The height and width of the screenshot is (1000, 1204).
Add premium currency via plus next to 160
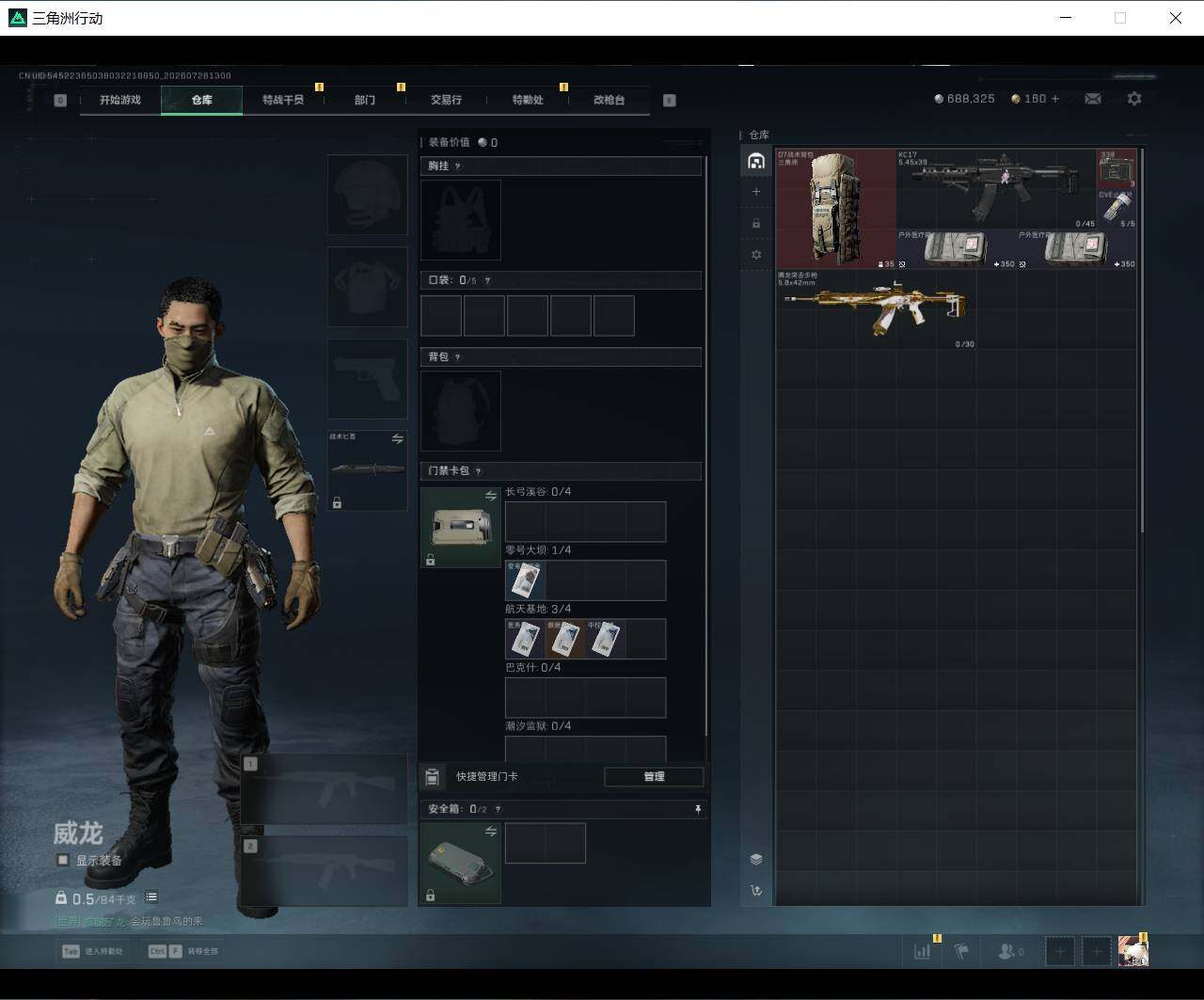coord(1055,99)
